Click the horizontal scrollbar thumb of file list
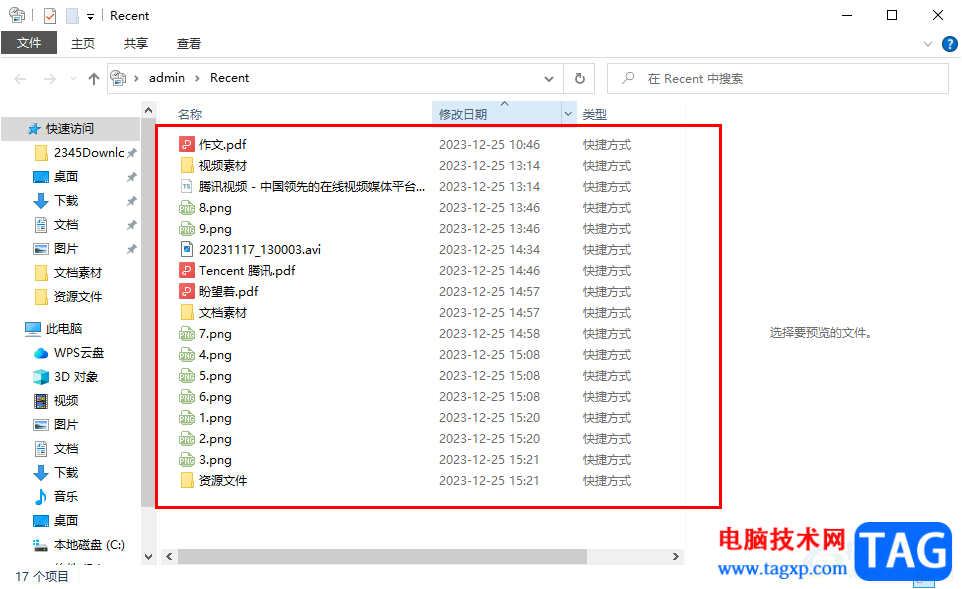962x589 pixels. coord(382,556)
